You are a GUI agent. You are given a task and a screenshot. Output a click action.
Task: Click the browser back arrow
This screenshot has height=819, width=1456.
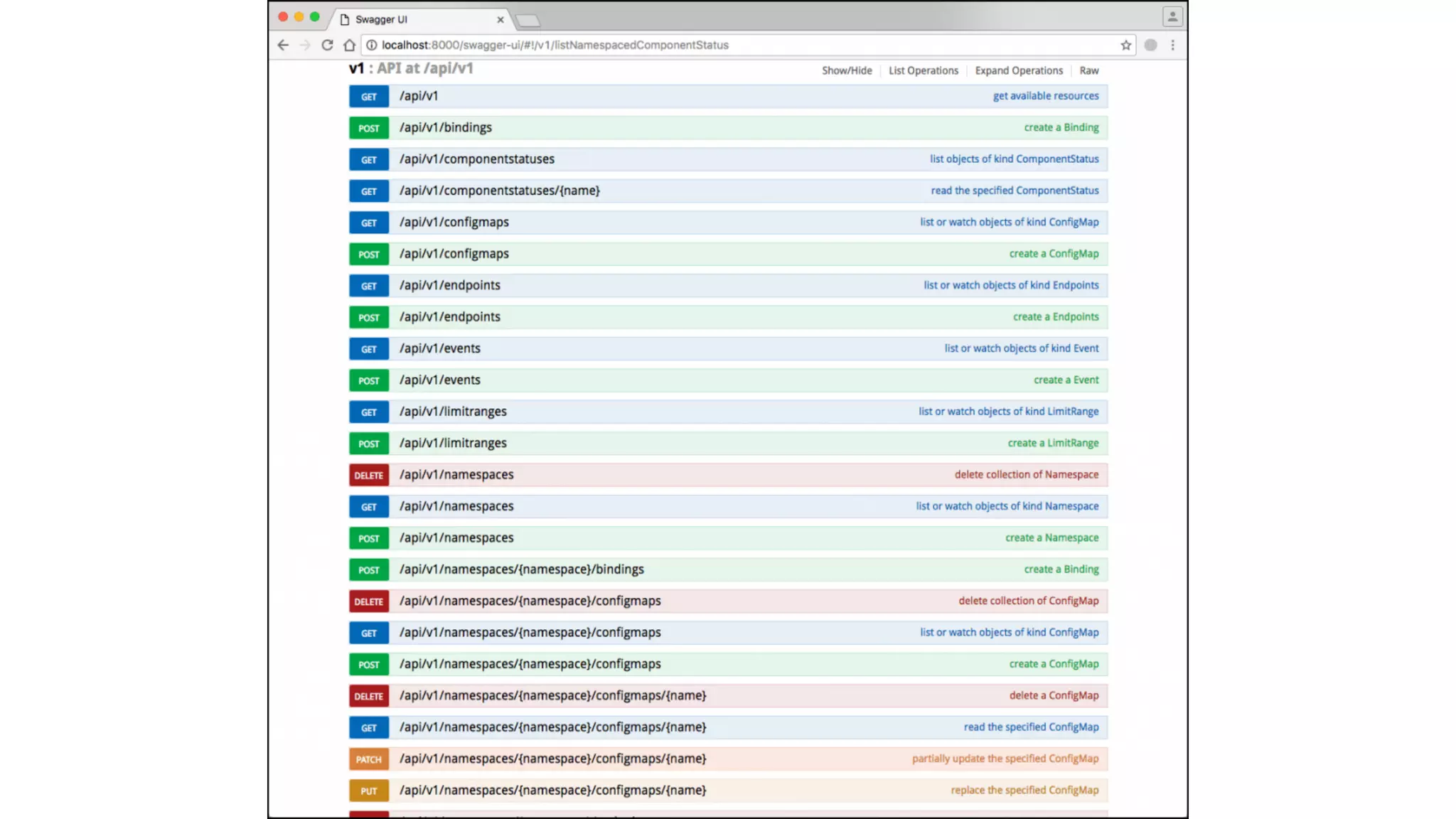point(283,45)
